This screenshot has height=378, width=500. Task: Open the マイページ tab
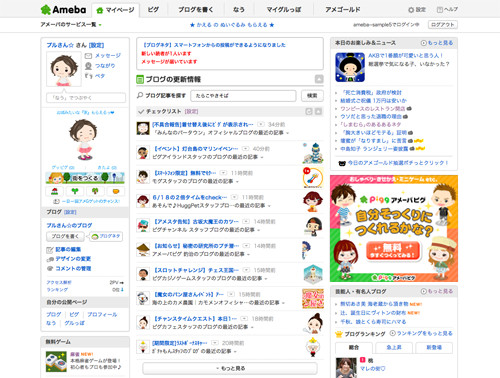(115, 10)
